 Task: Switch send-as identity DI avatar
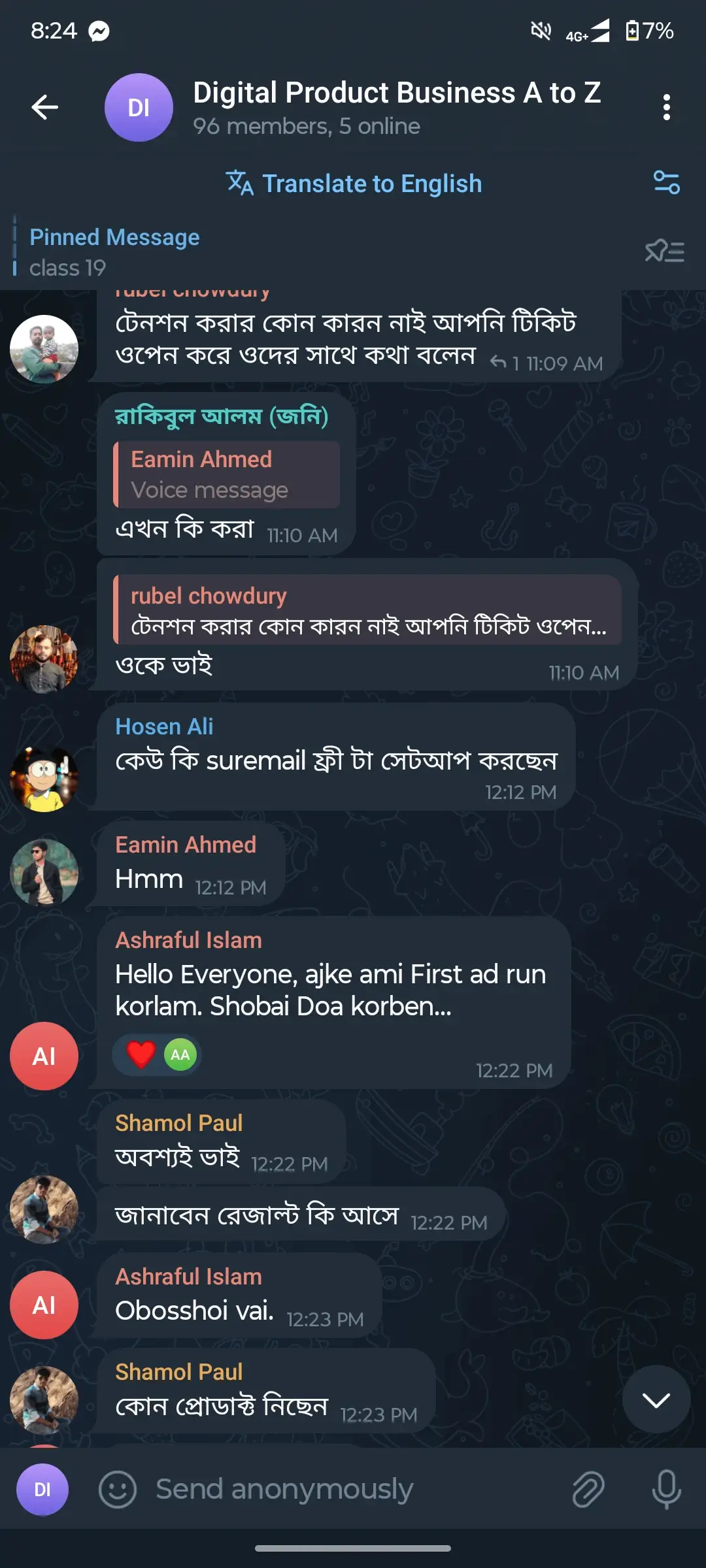(x=42, y=1490)
